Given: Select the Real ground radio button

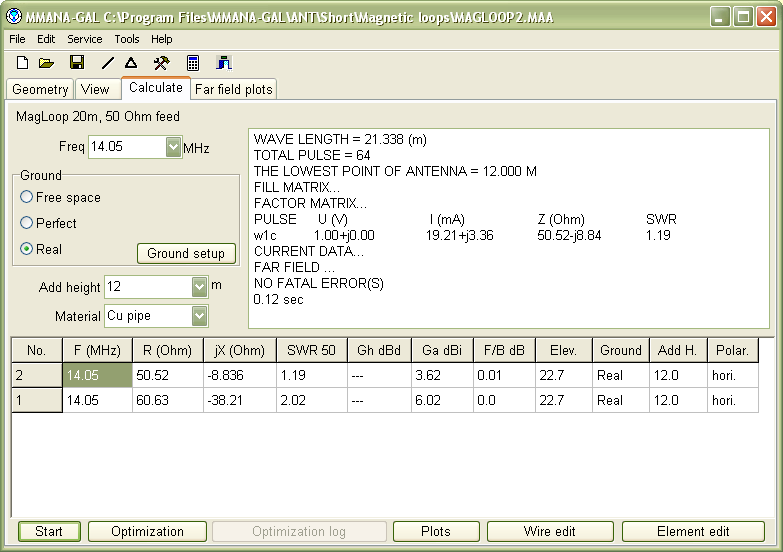Looking at the screenshot, I should point(27,250).
